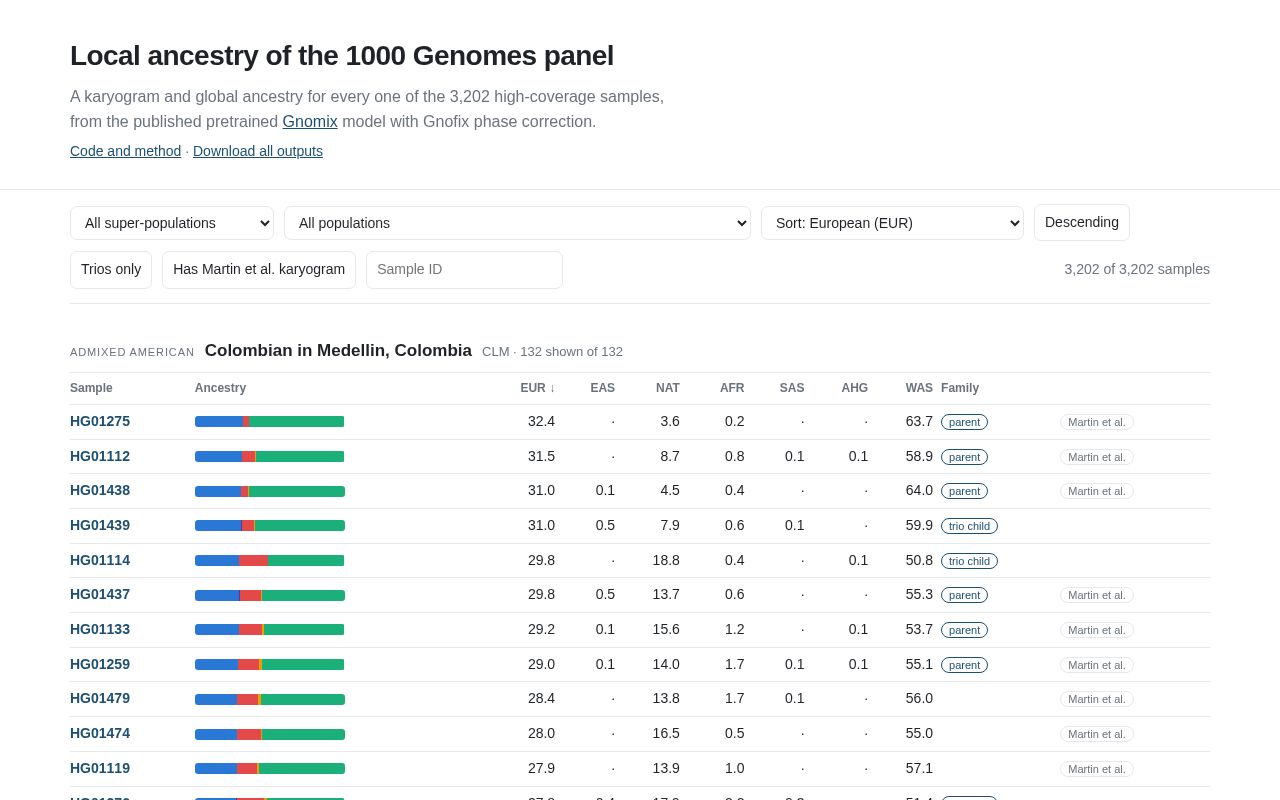Open sample HG01119

click(x=100, y=768)
